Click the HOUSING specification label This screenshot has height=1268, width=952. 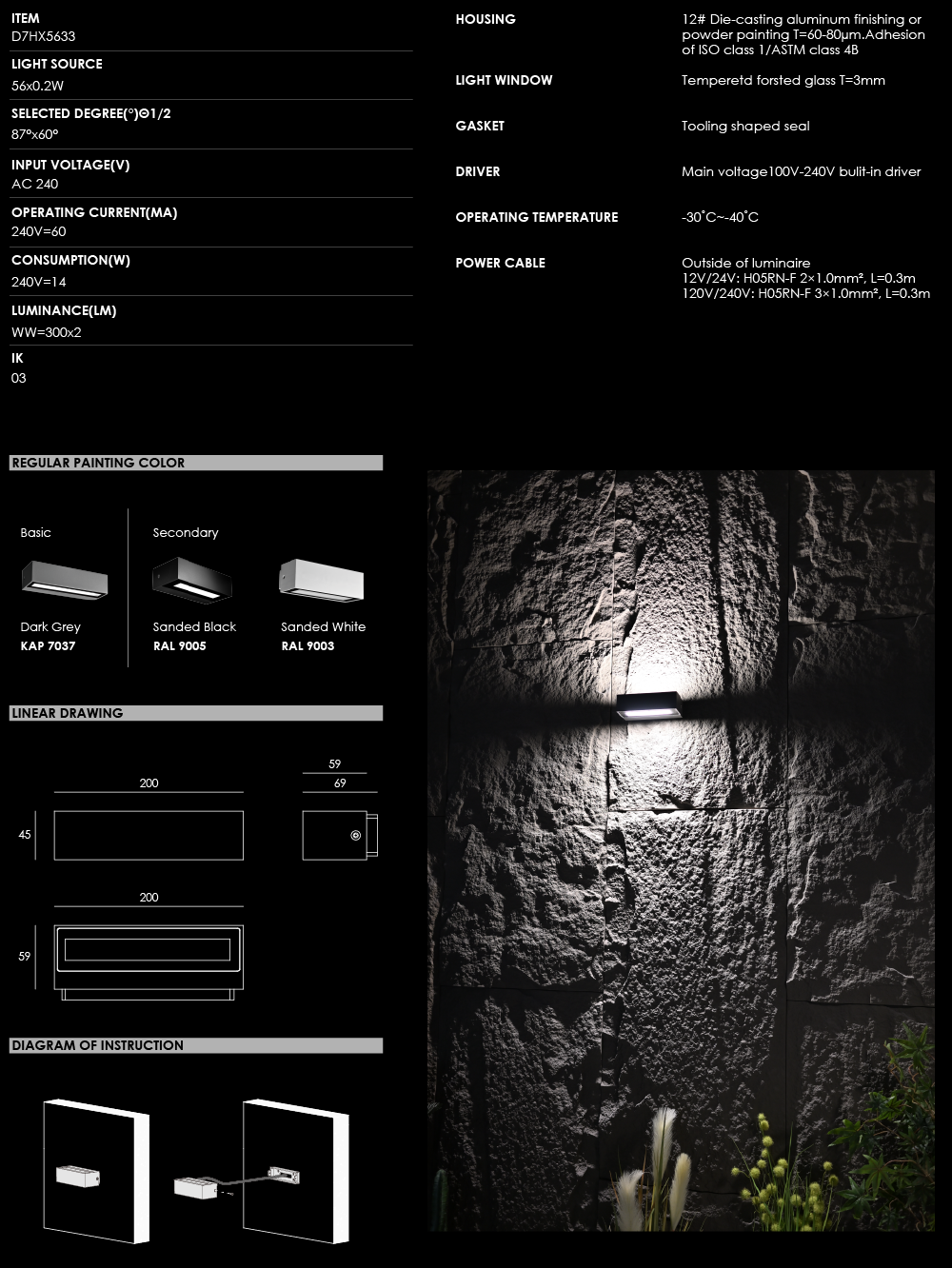click(486, 19)
